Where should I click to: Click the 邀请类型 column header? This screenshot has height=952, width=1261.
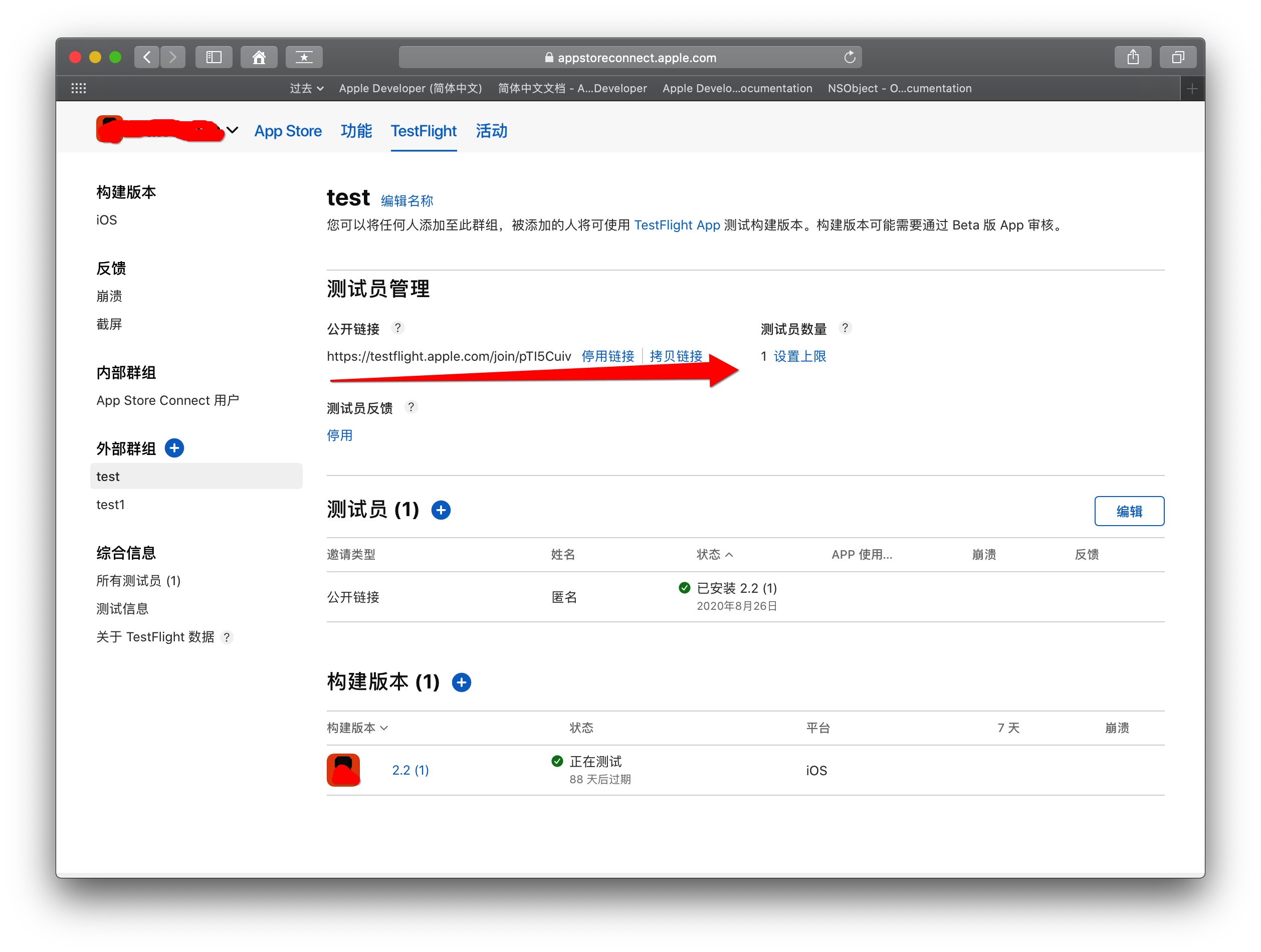click(351, 554)
